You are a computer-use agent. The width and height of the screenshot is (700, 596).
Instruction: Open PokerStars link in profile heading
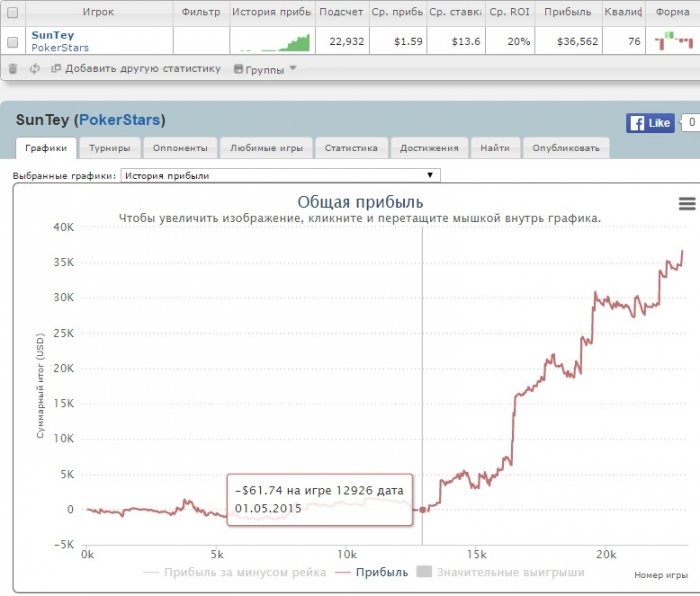click(119, 120)
